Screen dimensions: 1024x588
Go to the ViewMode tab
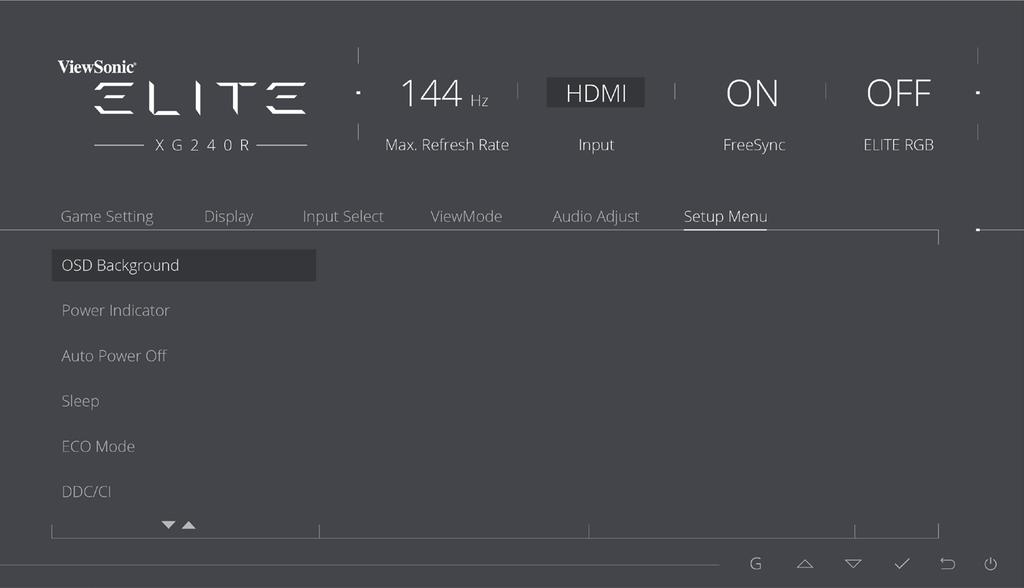pyautogui.click(x=466, y=216)
